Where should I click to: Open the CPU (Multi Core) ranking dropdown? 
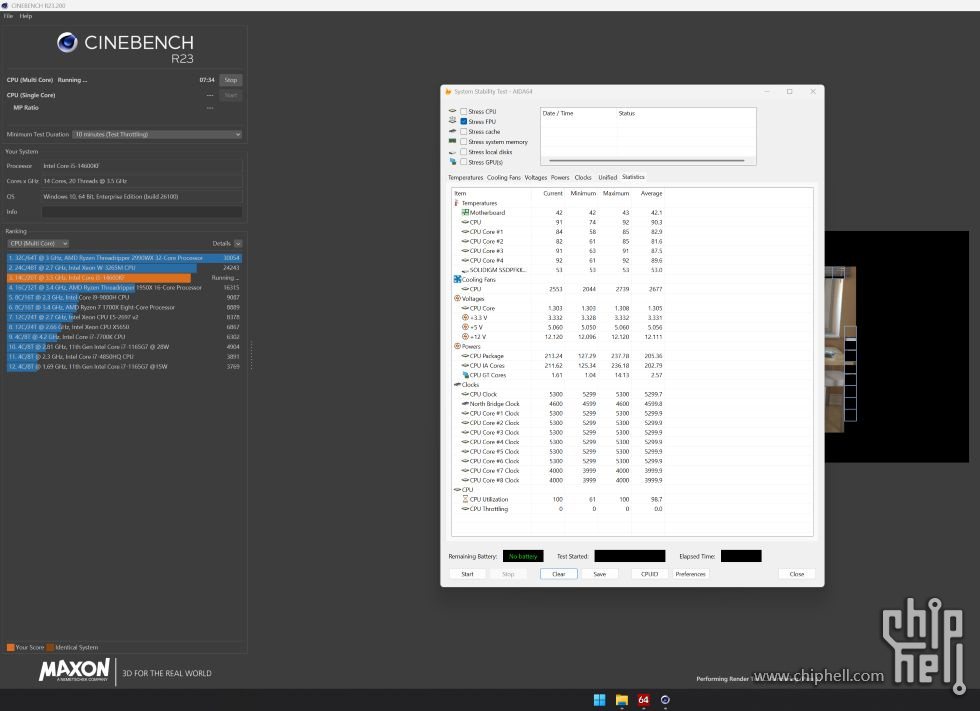pos(38,243)
